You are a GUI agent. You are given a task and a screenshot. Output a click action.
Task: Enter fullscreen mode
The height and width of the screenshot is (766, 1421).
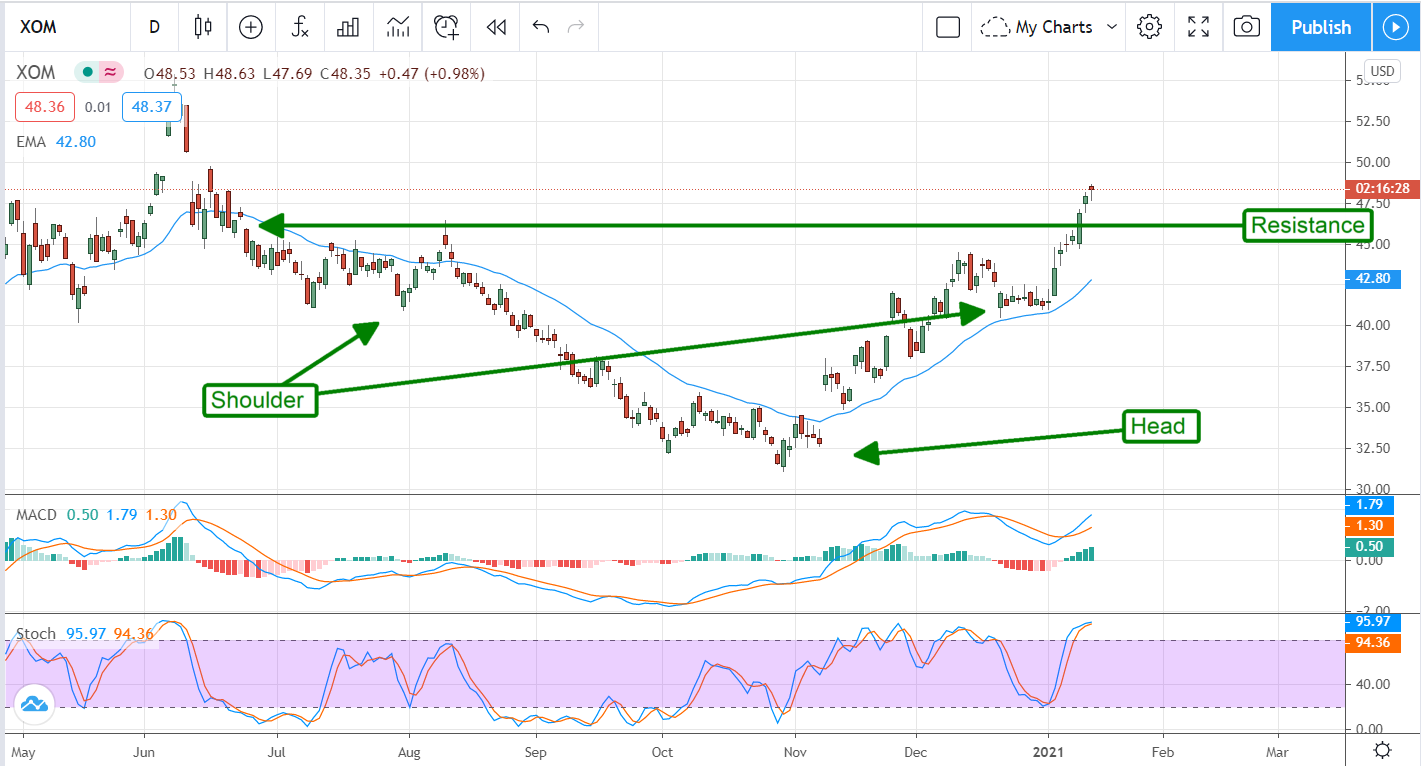coord(1198,27)
